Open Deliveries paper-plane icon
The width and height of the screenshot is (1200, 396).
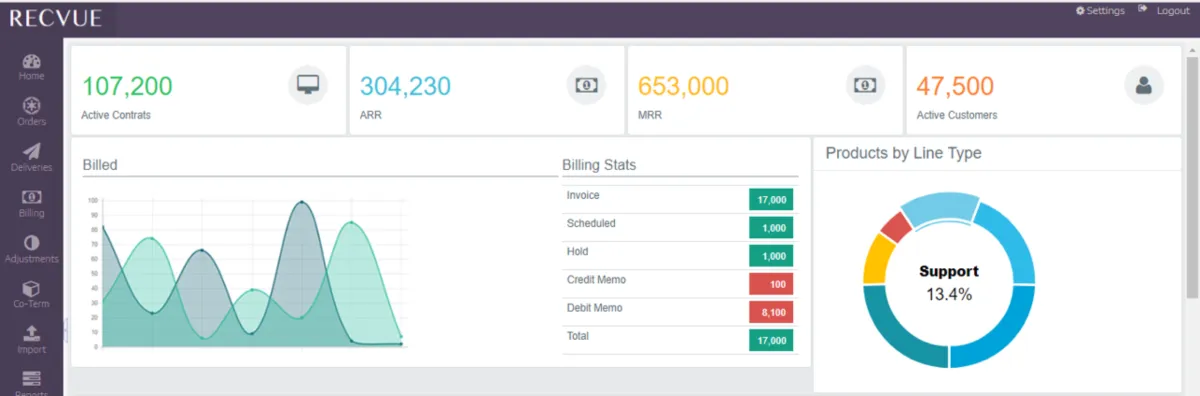tap(31, 151)
